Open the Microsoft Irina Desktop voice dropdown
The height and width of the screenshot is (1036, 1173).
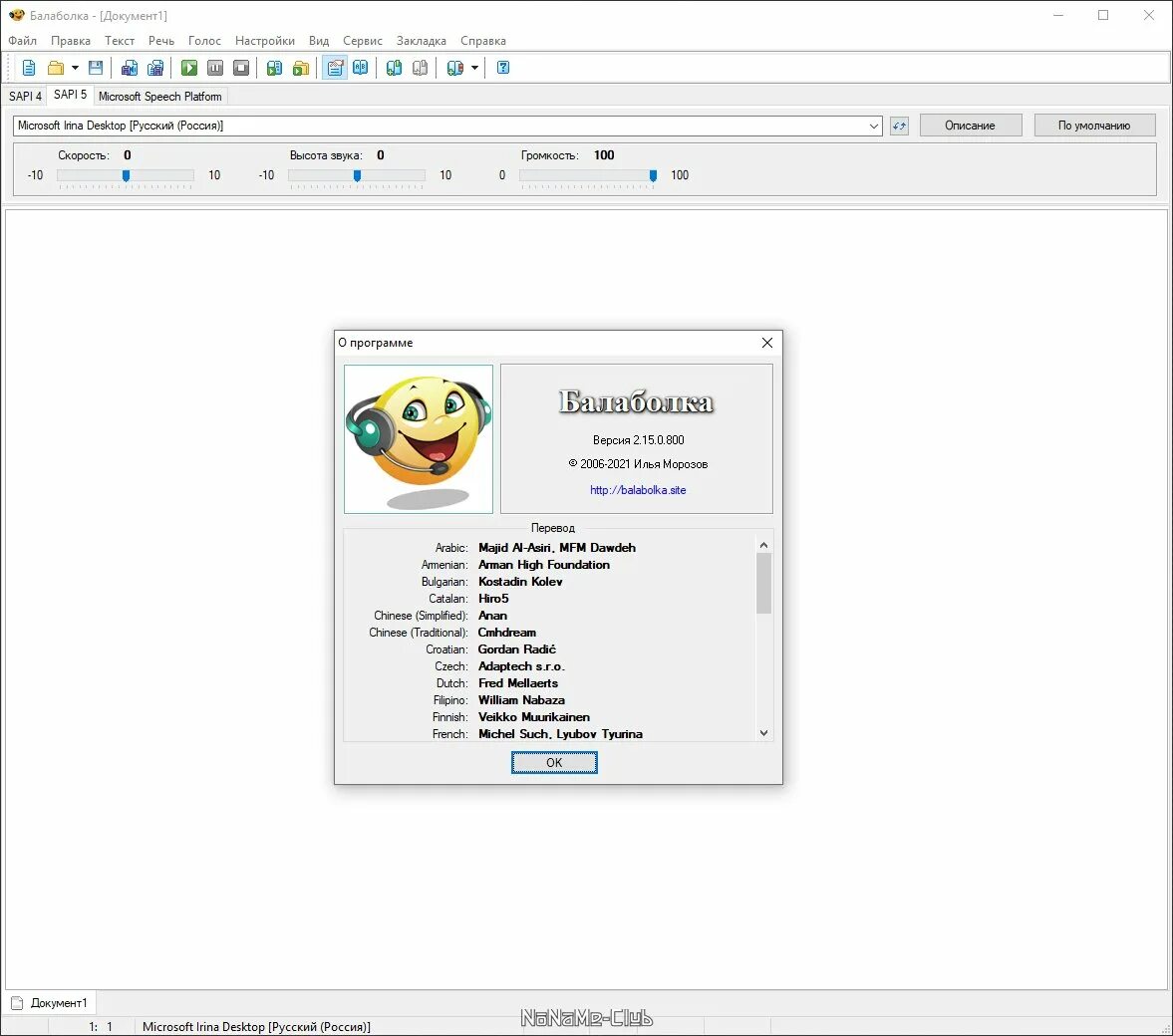tap(447, 126)
